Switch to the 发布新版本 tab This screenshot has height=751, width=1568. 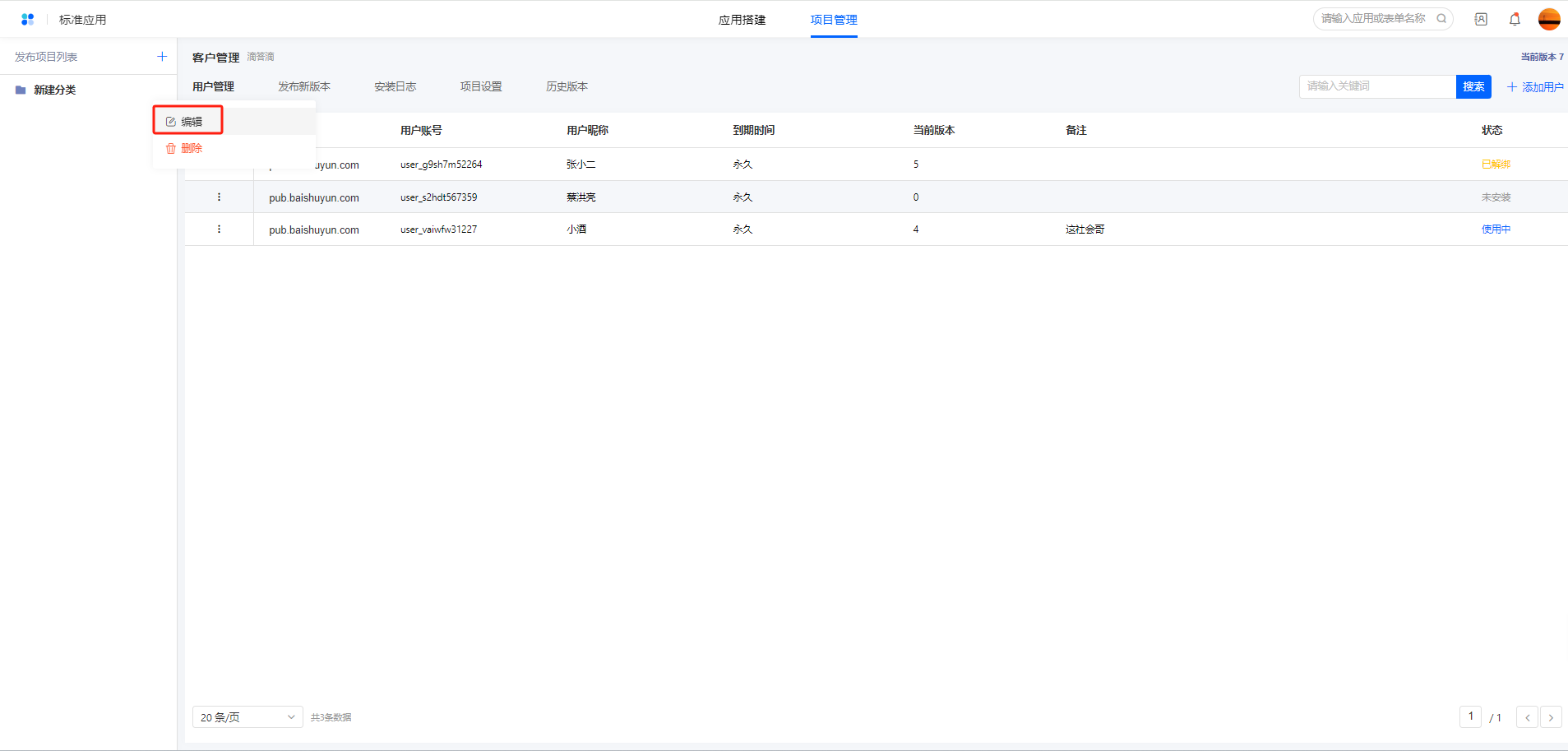pos(303,86)
